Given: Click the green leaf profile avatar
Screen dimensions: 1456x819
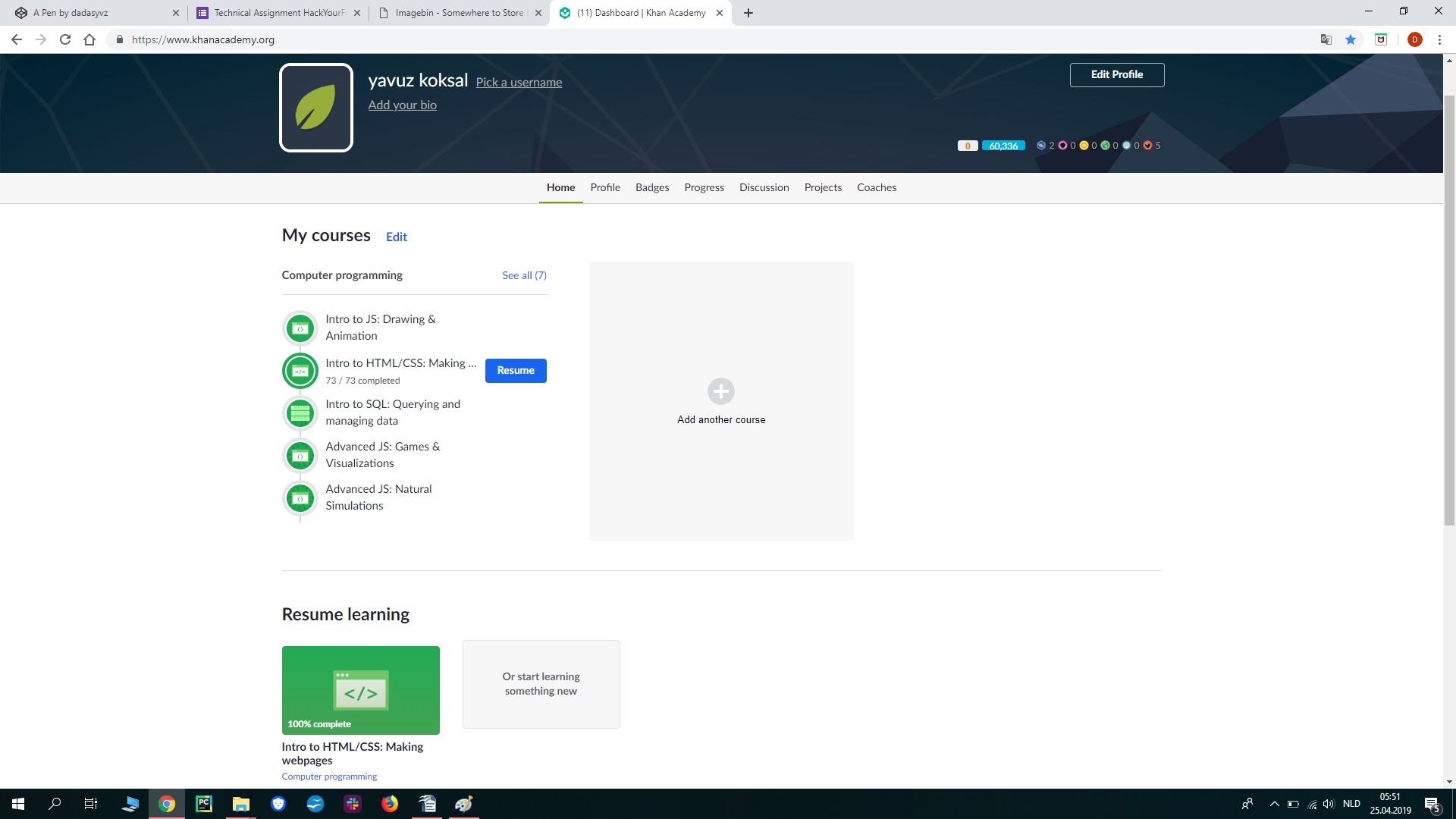Looking at the screenshot, I should [x=316, y=108].
